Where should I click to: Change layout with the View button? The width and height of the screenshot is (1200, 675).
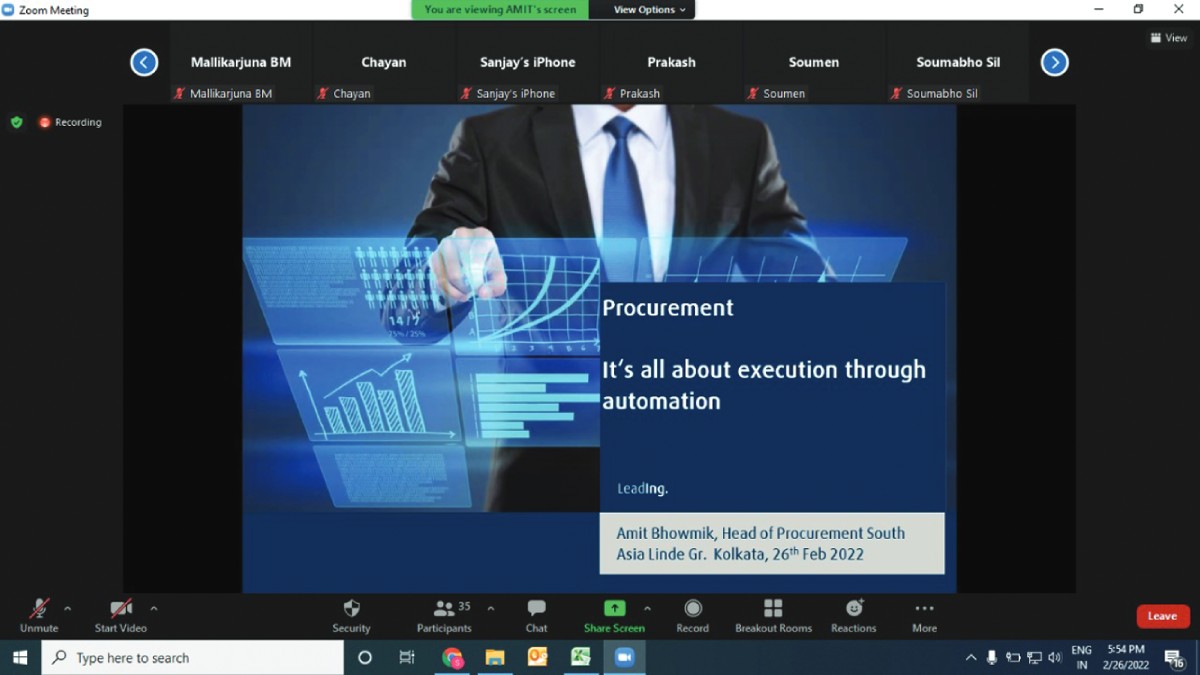[x=1169, y=38]
